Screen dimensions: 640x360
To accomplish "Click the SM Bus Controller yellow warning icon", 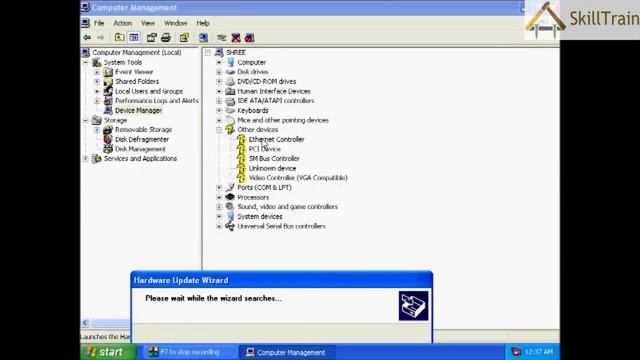I will coord(241,158).
